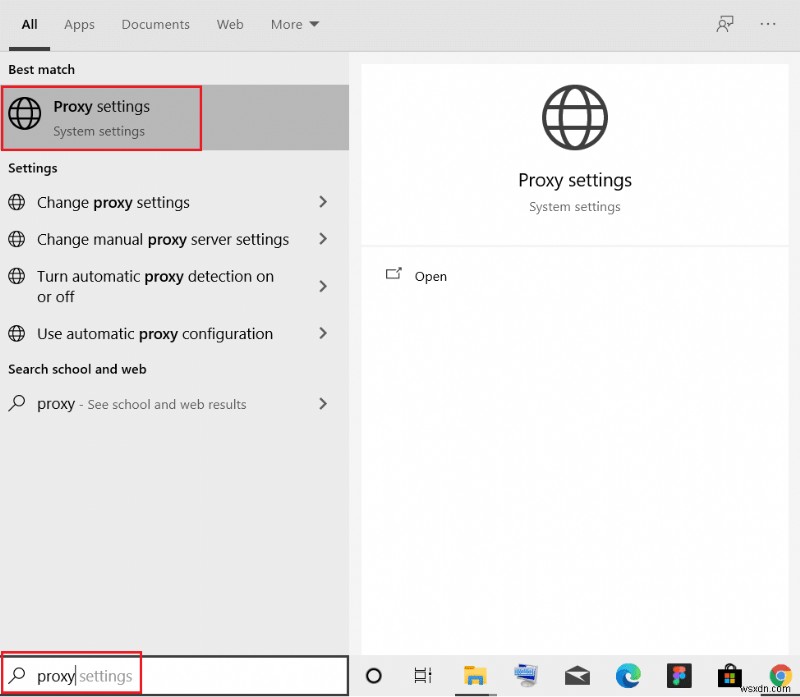Click Open to launch Proxy settings
Screen dimensions: 800x697
click(x=430, y=276)
